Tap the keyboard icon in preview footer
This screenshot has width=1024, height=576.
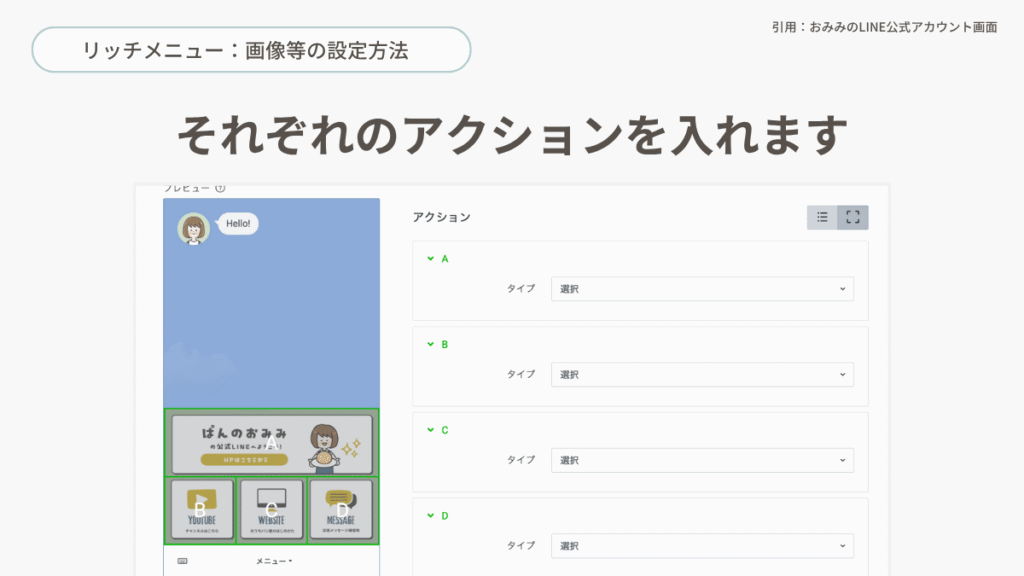pyautogui.click(x=182, y=561)
